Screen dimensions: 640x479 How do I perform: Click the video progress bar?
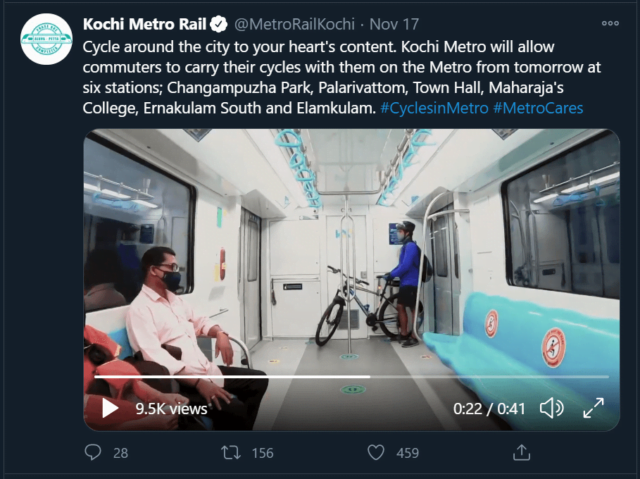[350, 377]
